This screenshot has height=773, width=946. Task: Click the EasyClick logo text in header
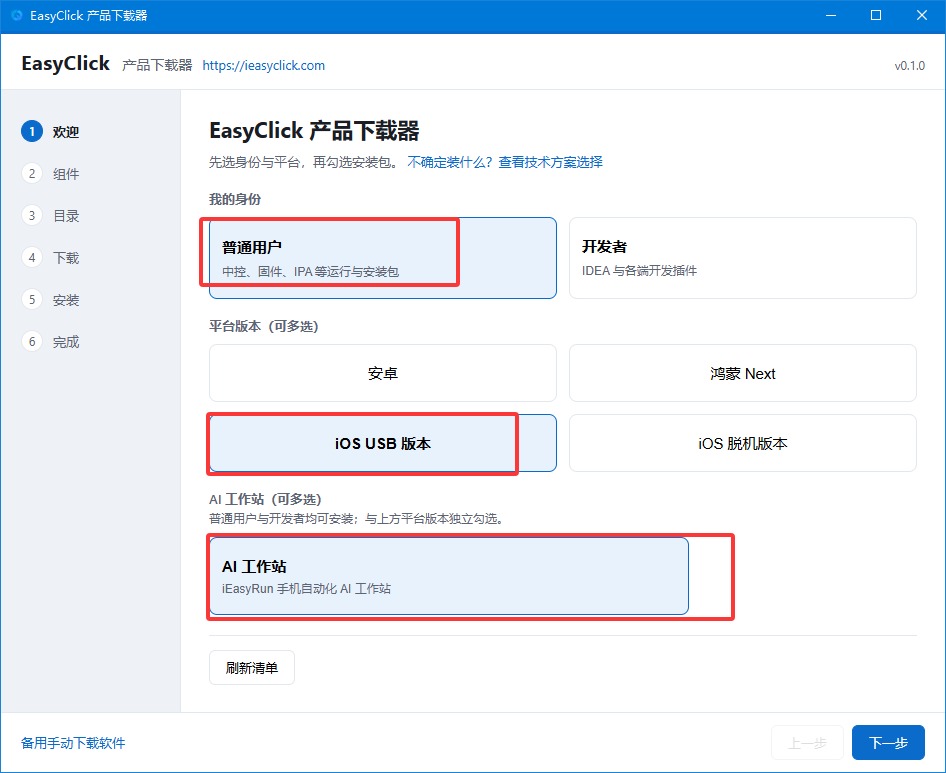pyautogui.click(x=65, y=63)
